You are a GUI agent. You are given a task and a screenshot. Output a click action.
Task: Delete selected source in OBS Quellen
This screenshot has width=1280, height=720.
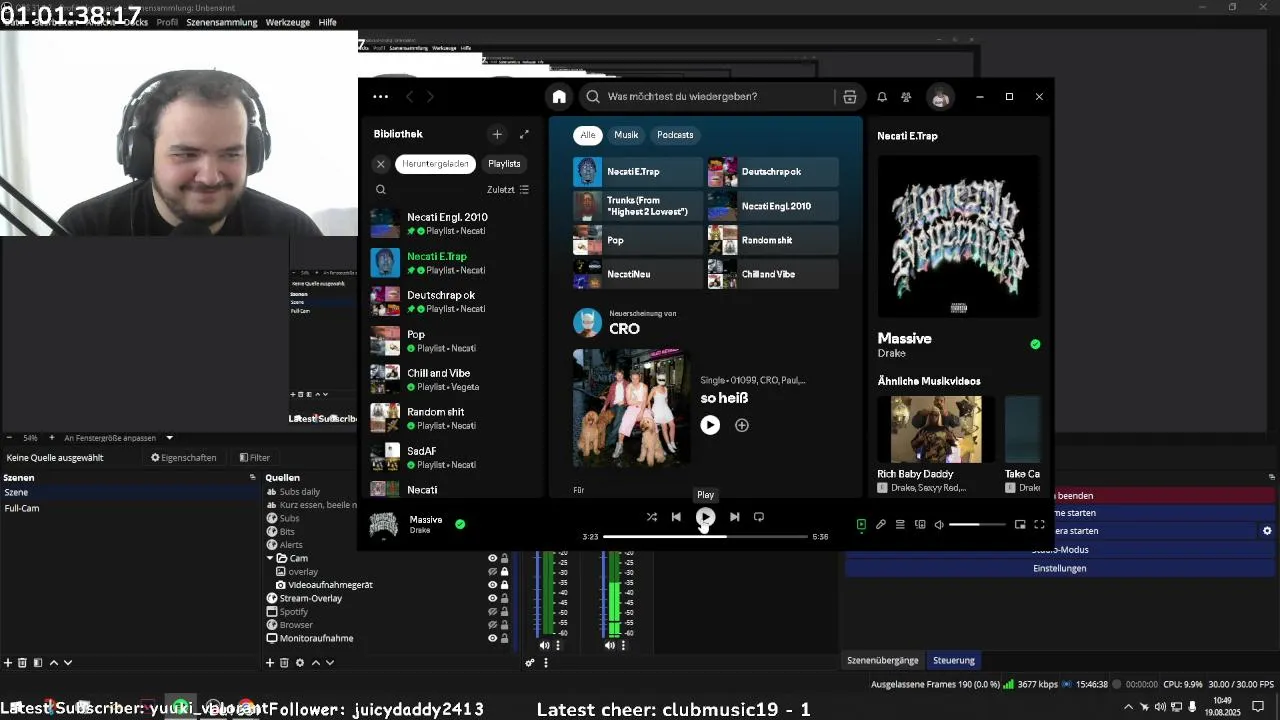tap(284, 662)
